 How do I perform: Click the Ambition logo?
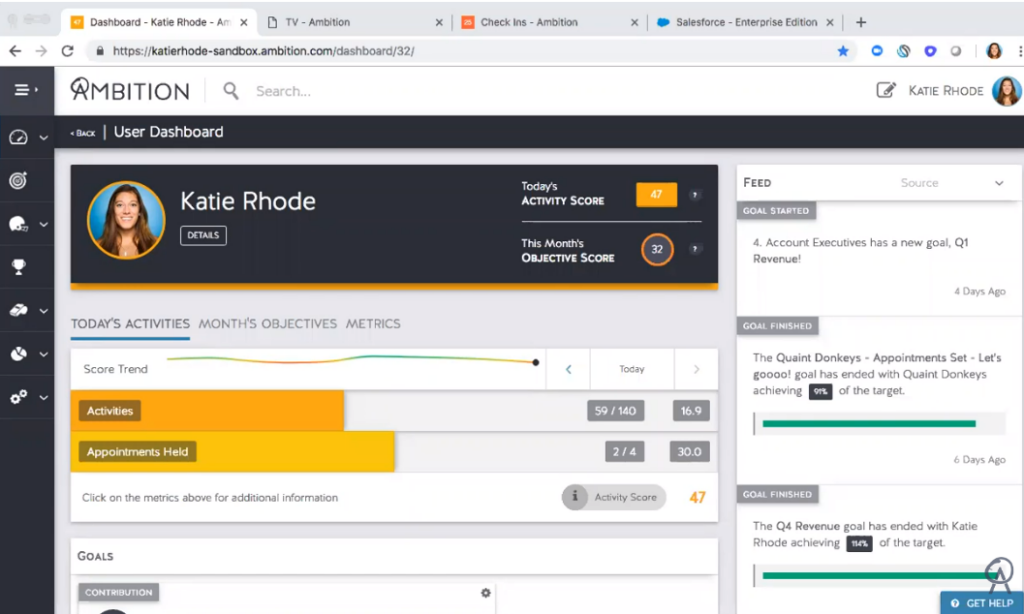click(x=130, y=89)
